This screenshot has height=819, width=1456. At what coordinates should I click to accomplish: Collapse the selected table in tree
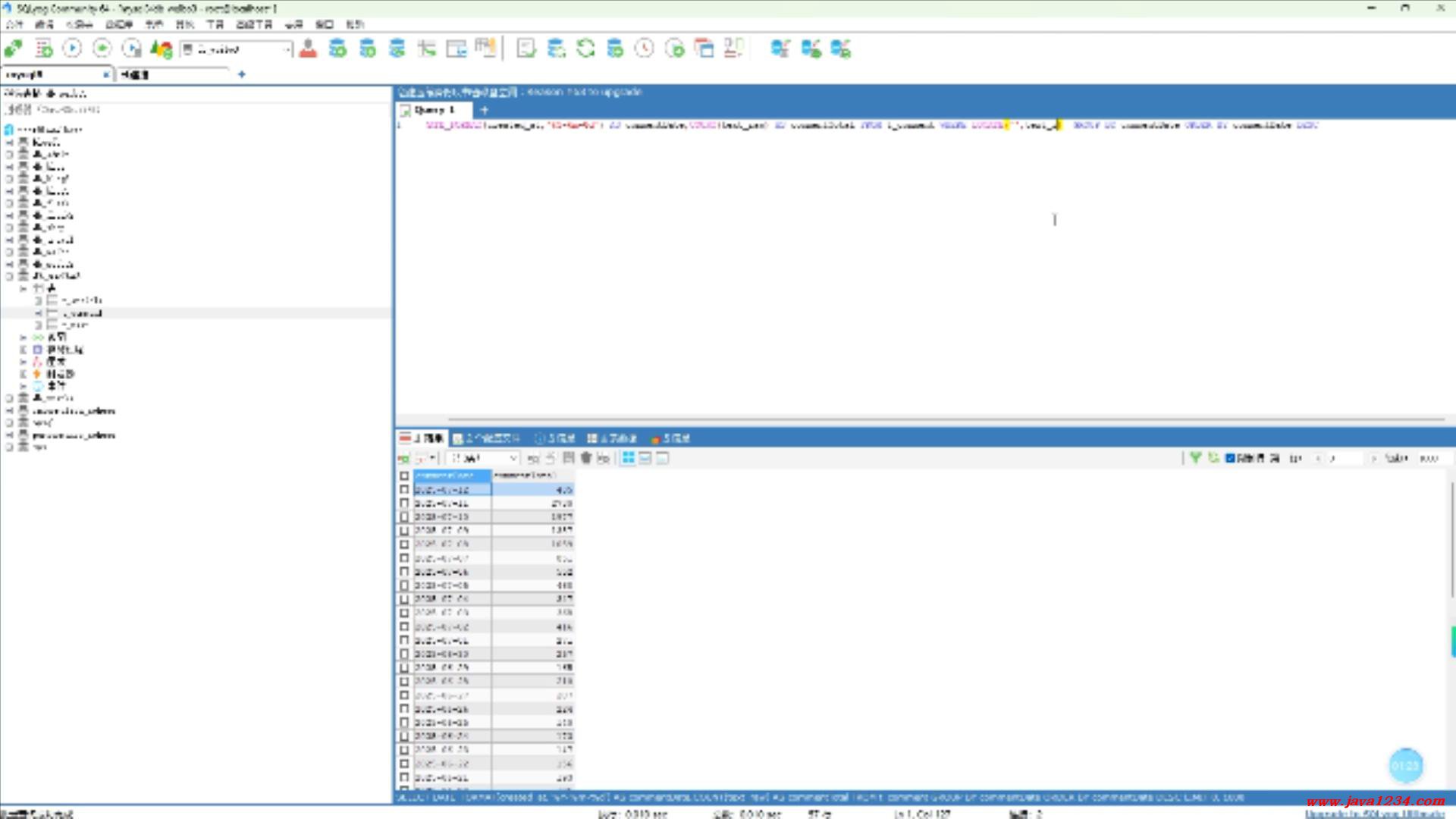click(x=38, y=313)
